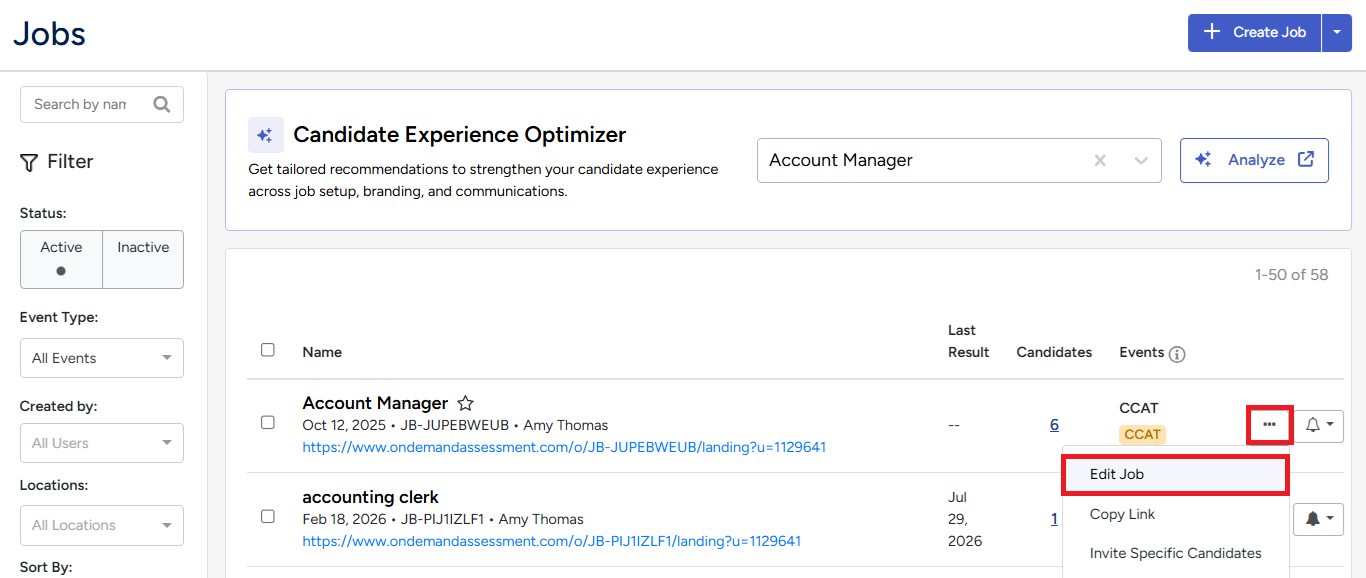Screen dimensions: 1366x578
Task: Tick the accounting clerk row checkbox
Action: (x=268, y=516)
